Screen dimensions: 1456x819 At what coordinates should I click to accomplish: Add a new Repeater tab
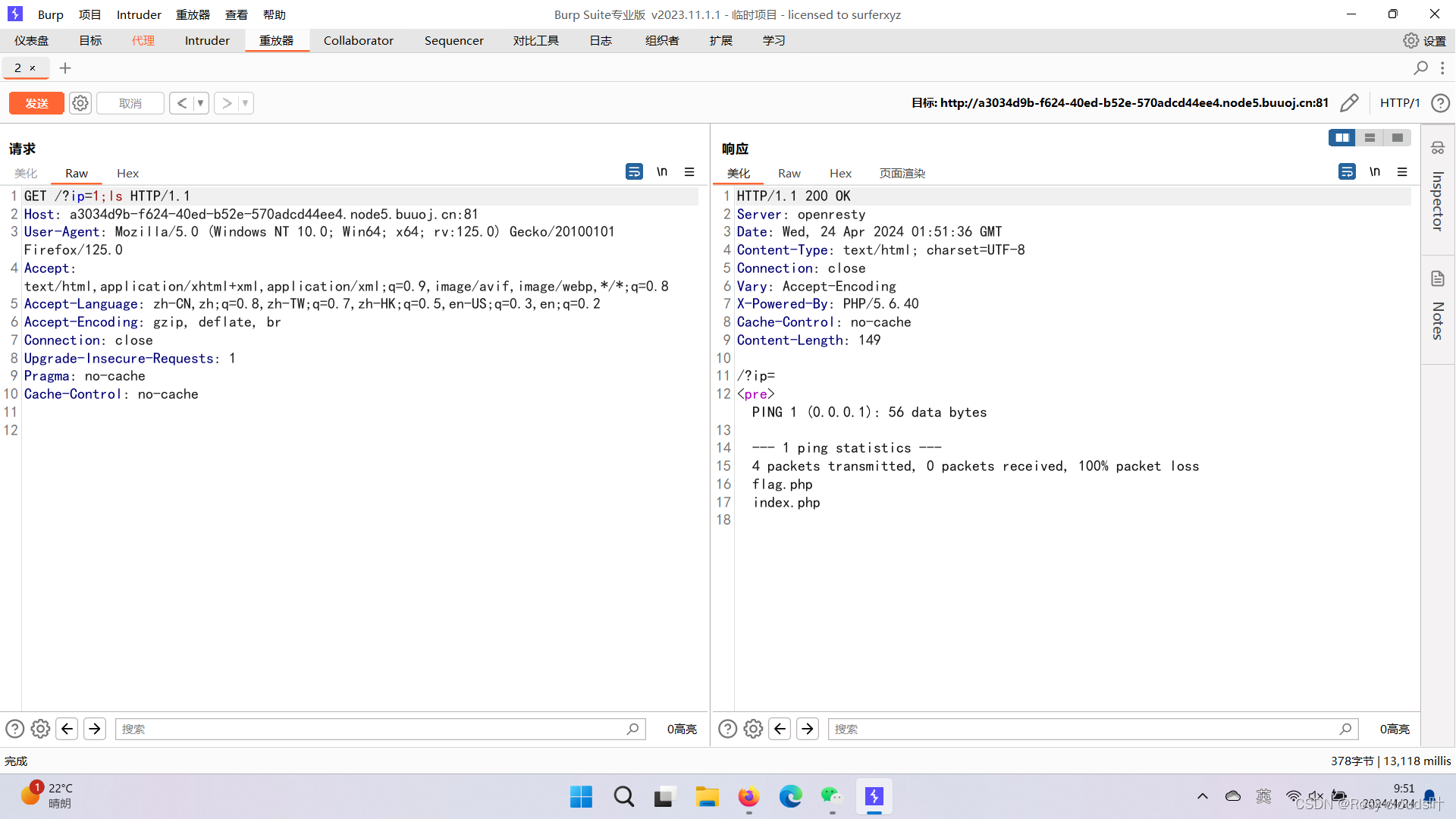coord(65,68)
